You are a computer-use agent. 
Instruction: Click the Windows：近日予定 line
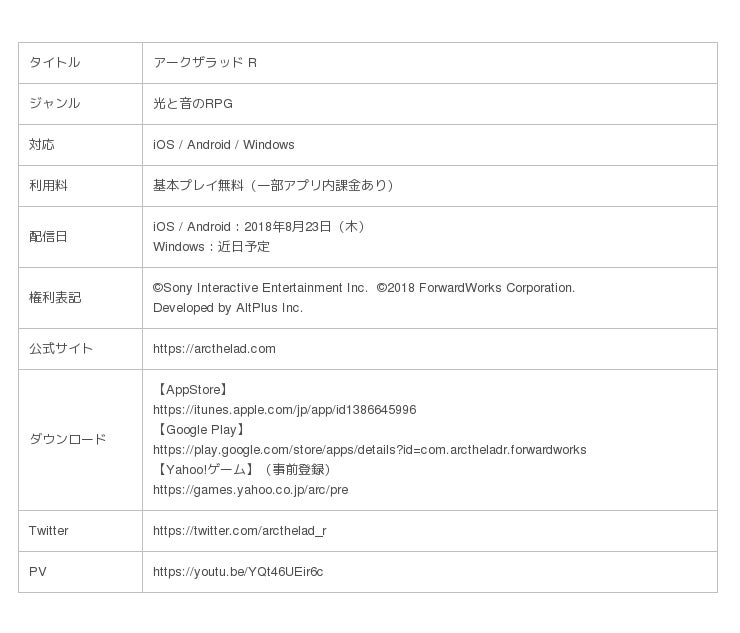(211, 247)
